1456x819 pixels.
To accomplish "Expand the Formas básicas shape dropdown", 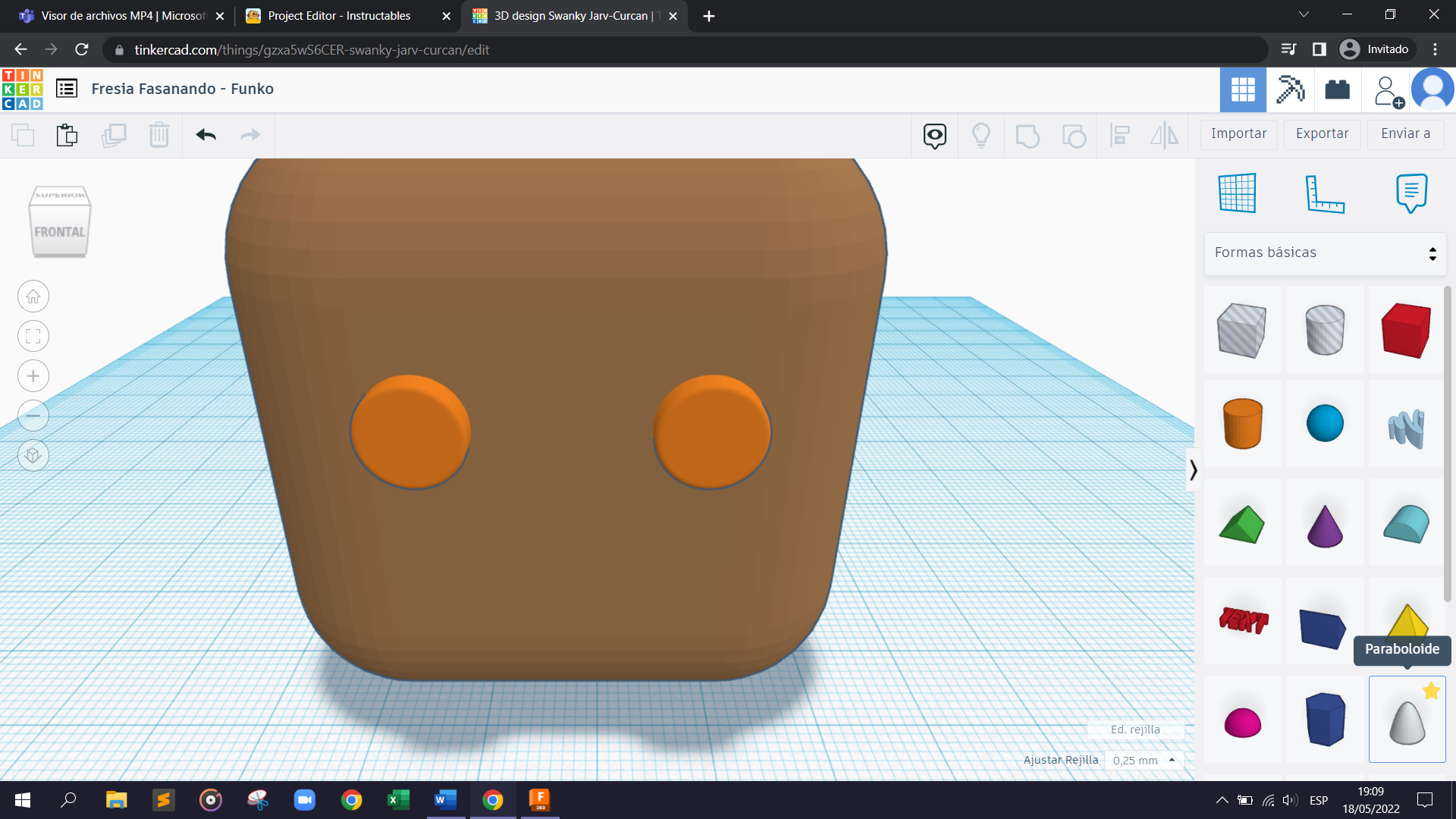I will tap(1325, 253).
